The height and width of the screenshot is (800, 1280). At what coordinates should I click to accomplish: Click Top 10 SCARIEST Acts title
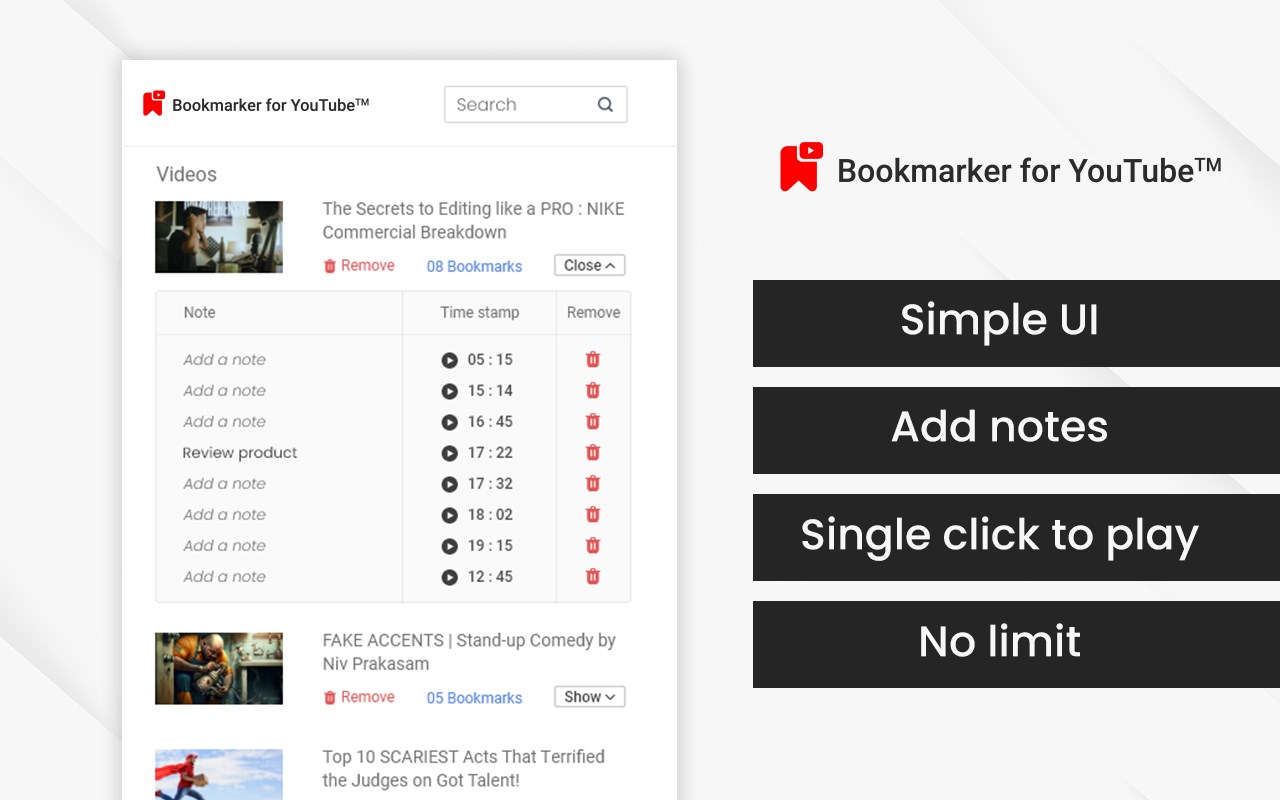click(463, 768)
